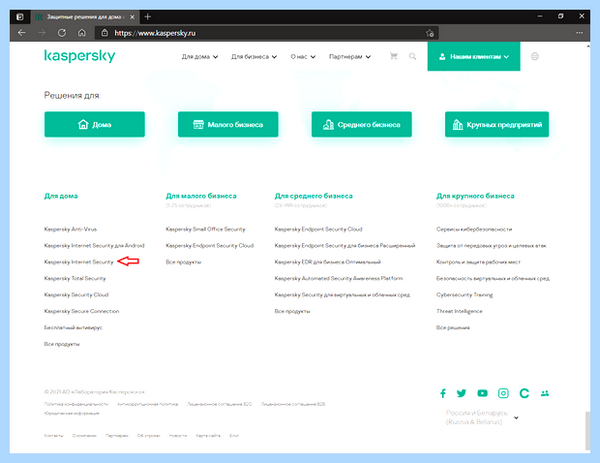
Task: Add this page to favorites (star icon)
Action: 430,33
